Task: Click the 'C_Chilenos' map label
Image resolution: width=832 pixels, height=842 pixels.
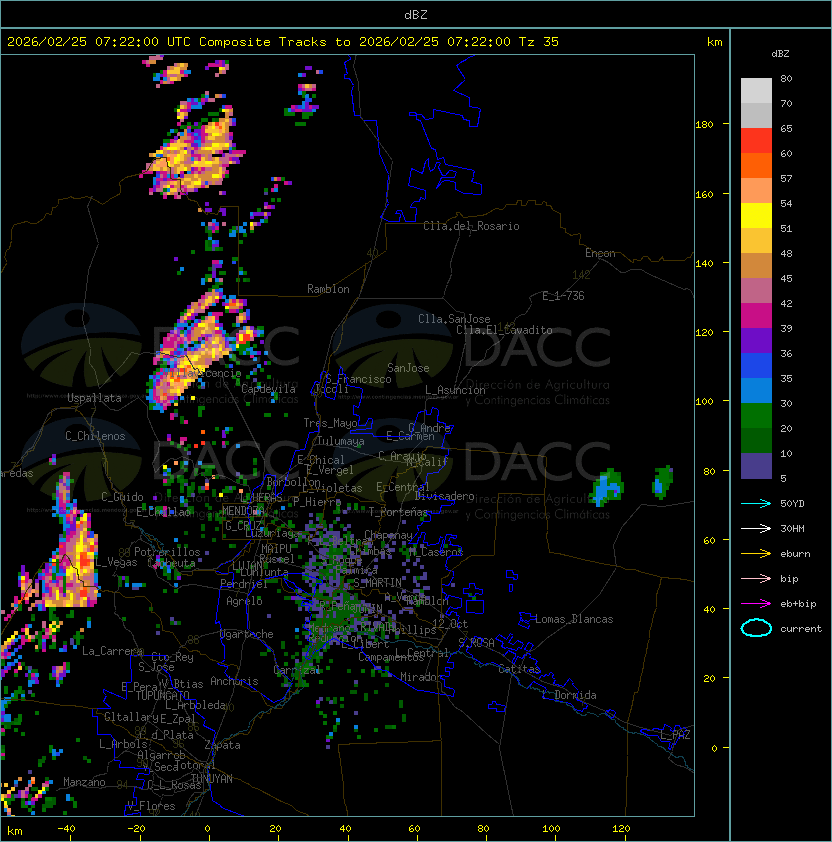Action: 95,436
